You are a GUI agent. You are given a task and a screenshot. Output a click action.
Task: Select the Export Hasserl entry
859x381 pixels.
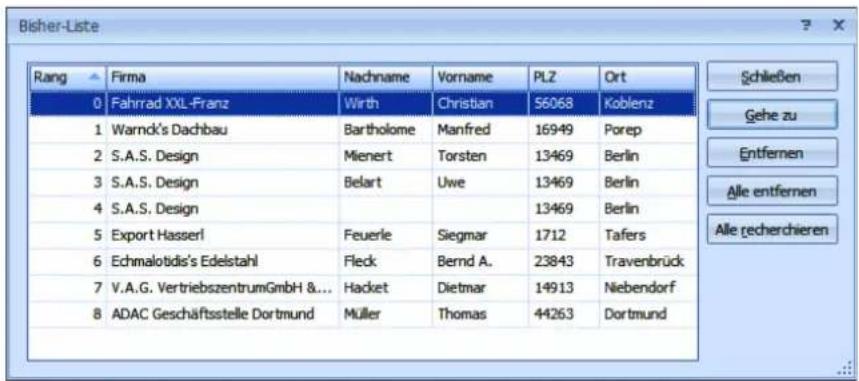363,235
